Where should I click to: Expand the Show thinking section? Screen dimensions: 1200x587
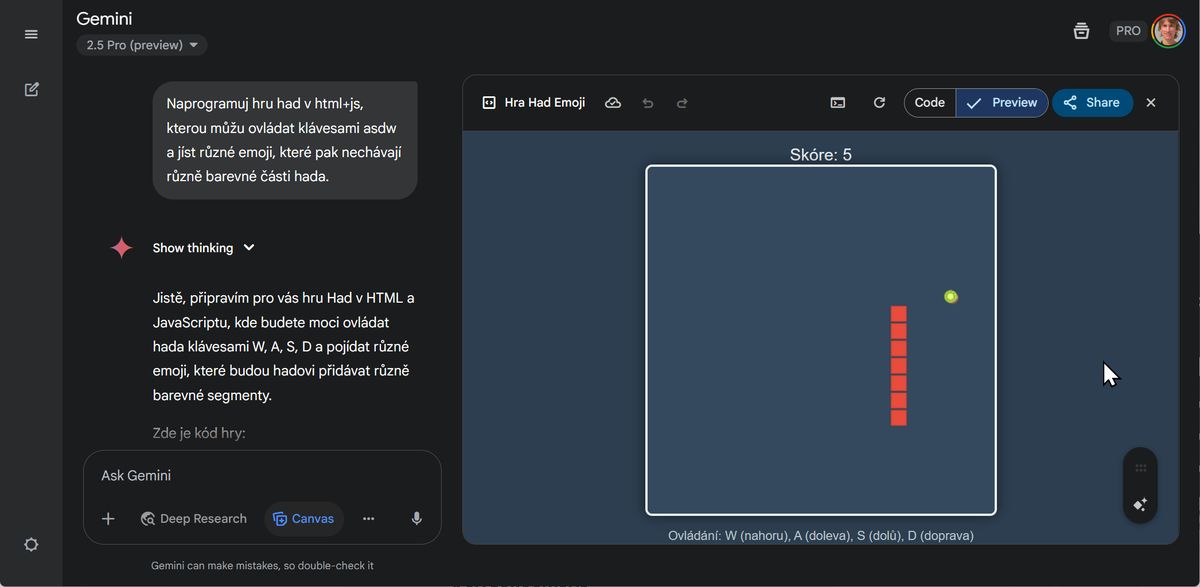(x=204, y=248)
